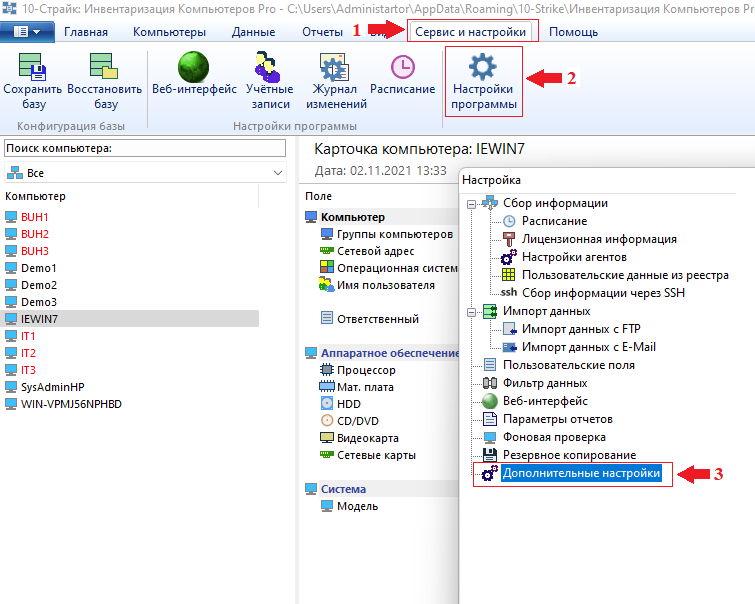Click the Компьютер column header
Image resolution: width=755 pixels, height=604 pixels.
tap(35, 197)
